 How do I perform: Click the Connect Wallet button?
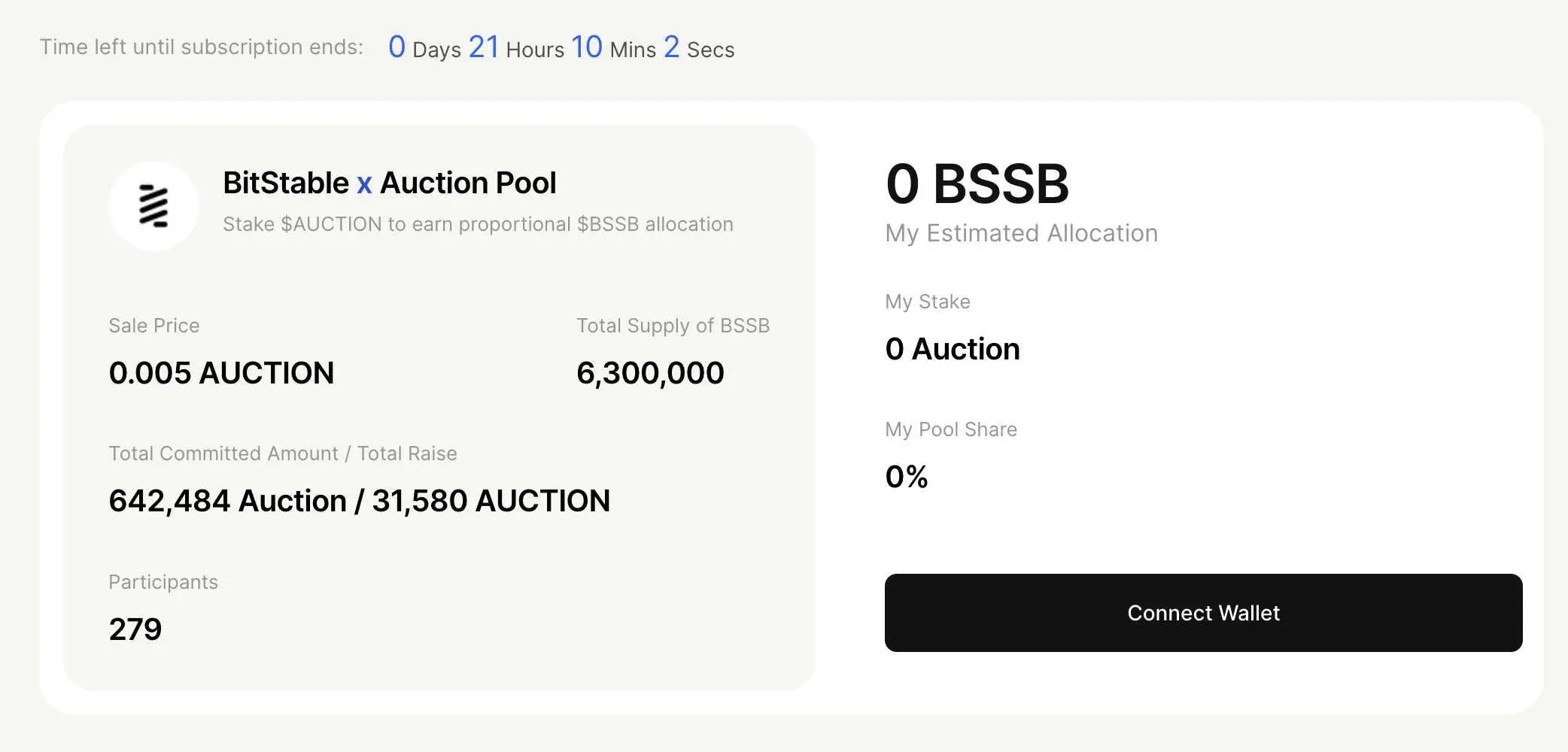click(1202, 612)
